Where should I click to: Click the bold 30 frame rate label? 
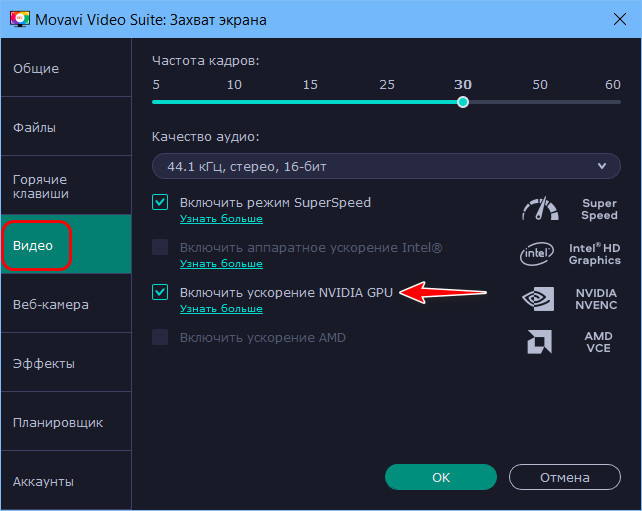tap(463, 84)
